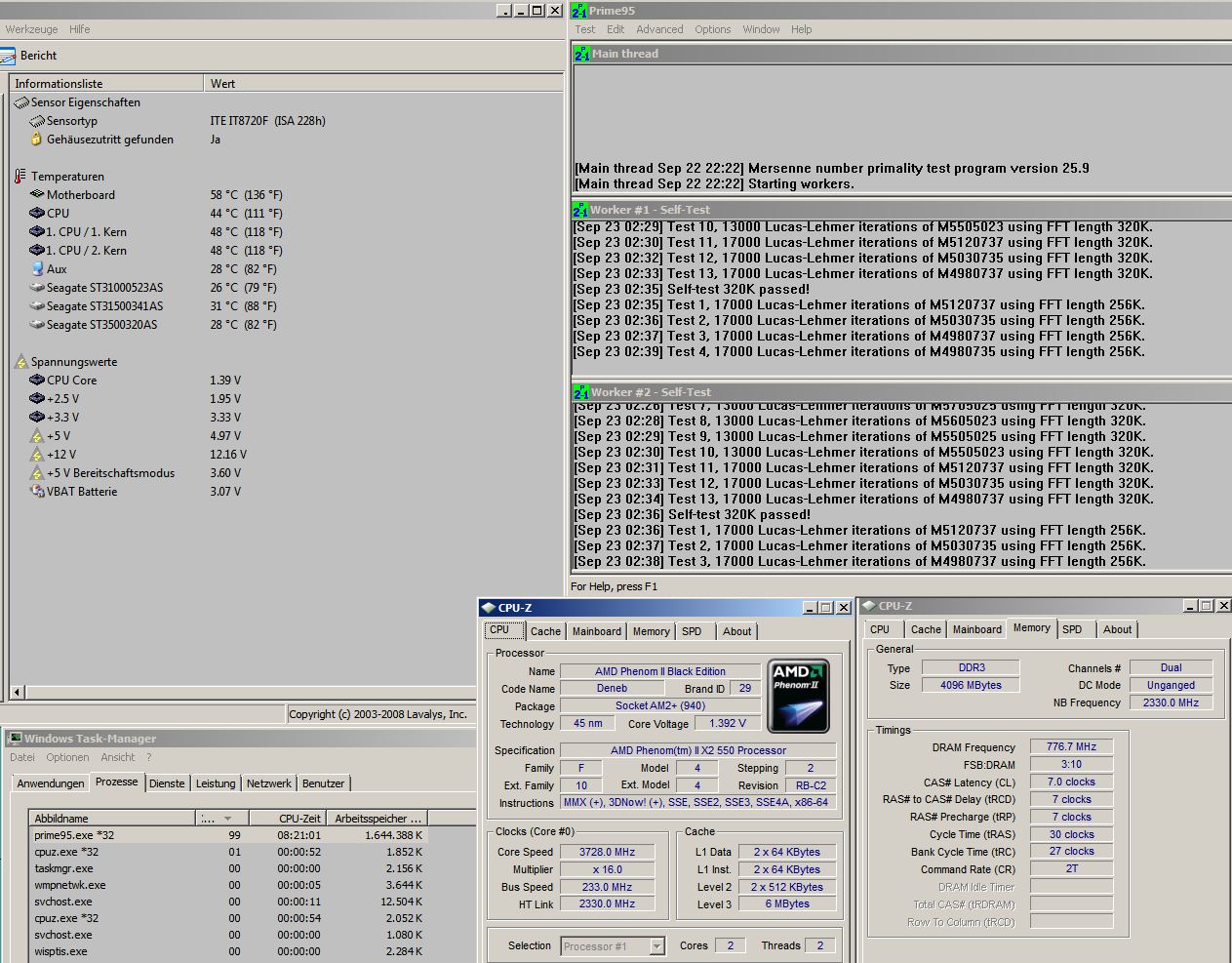Image resolution: width=1232 pixels, height=963 pixels.
Task: Open the Prime95 Advanced menu
Action: [x=659, y=29]
